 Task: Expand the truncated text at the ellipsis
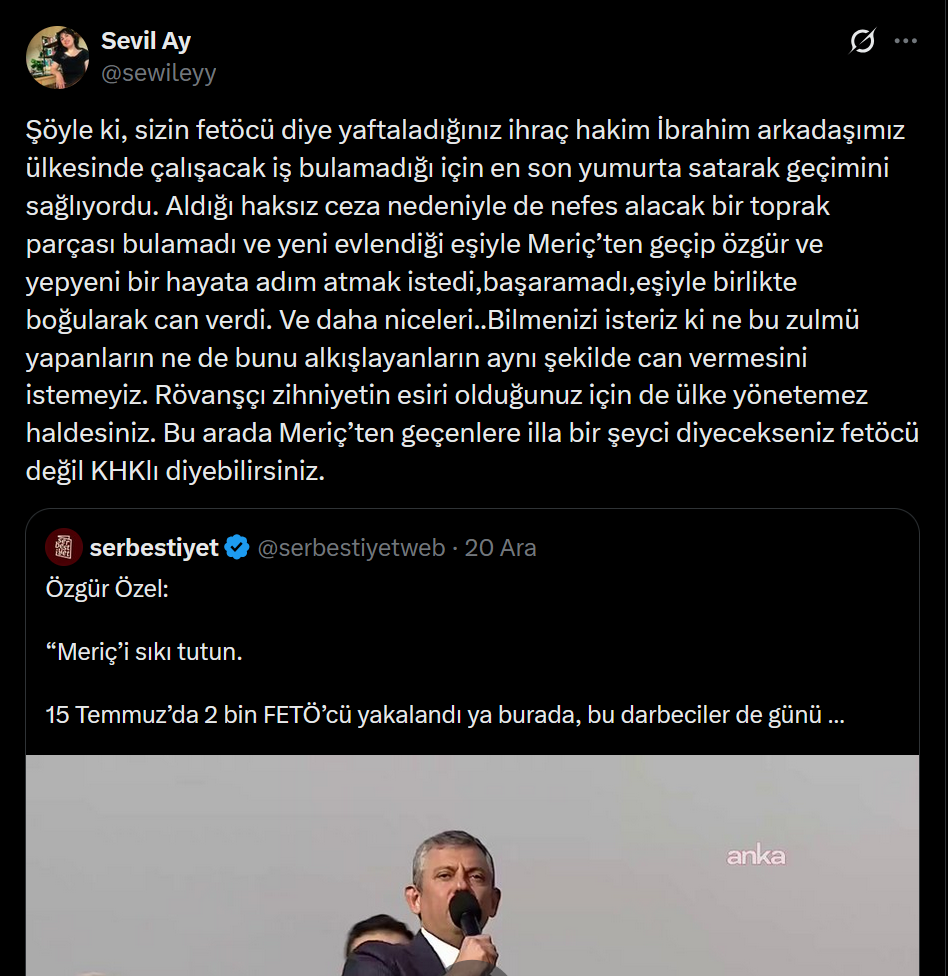pos(837,717)
